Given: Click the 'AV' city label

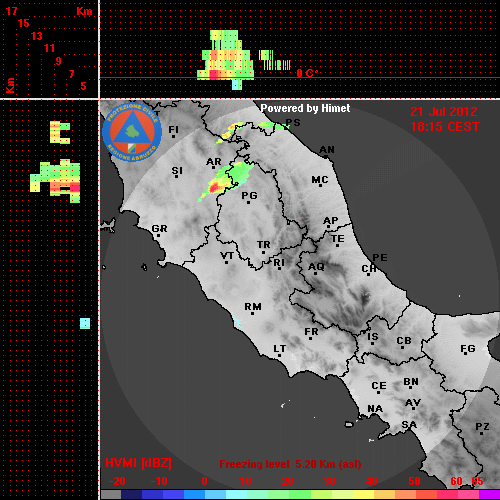Looking at the screenshot, I should (413, 403).
